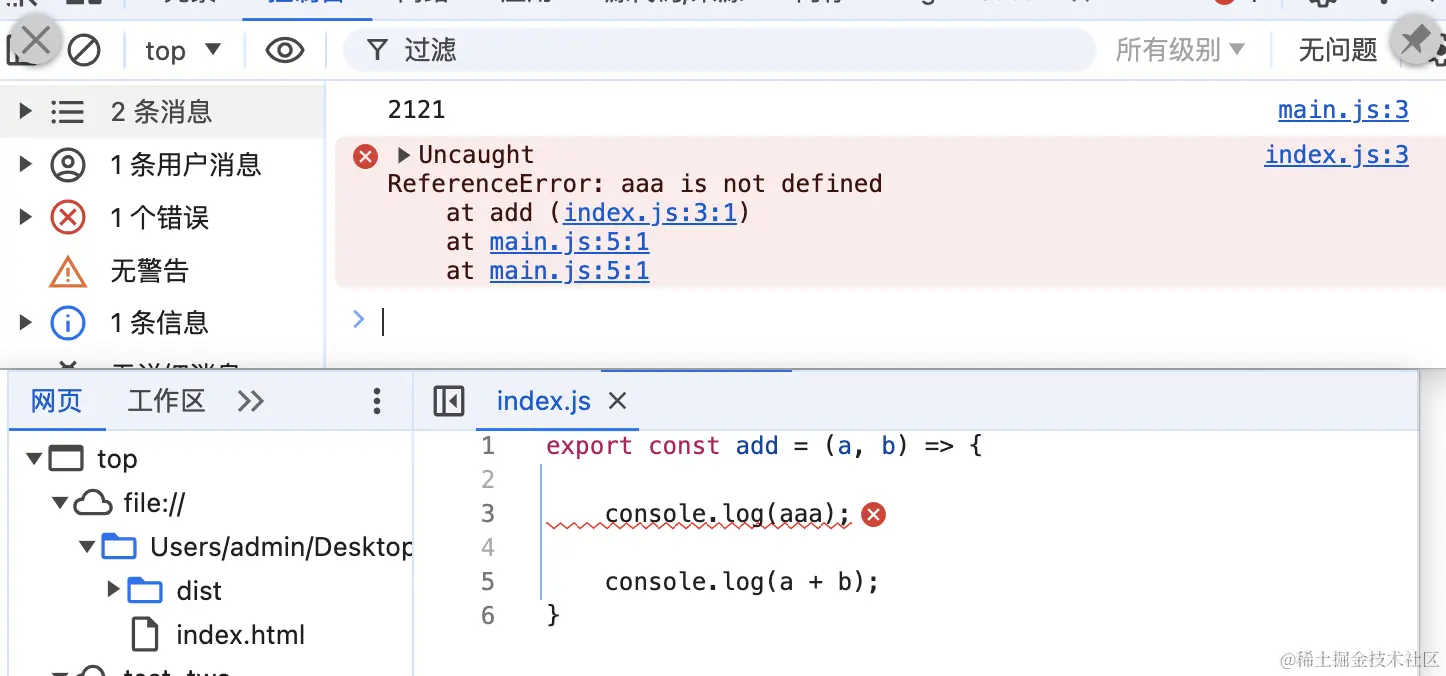1446x676 pixels.
Task: Click the blue info circle icon
Action: [x=68, y=322]
